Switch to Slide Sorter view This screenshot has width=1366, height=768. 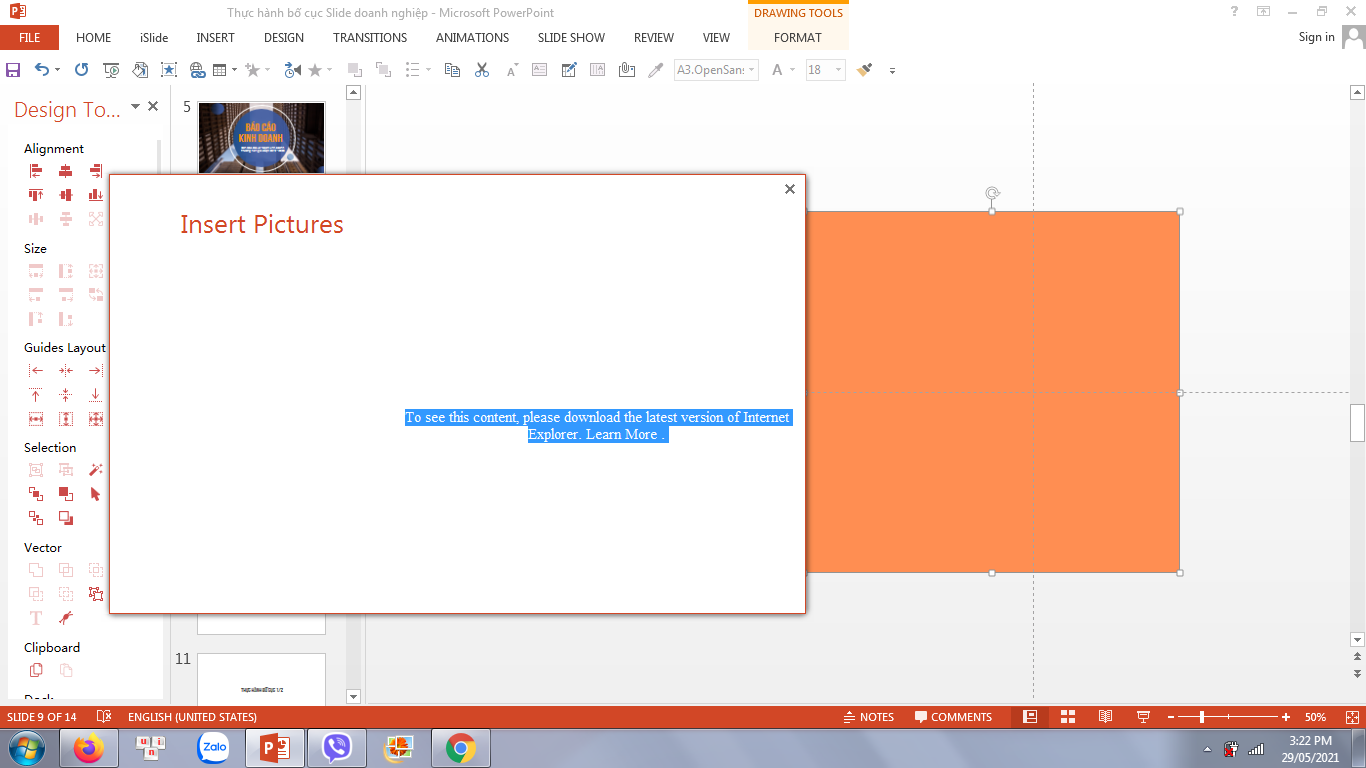pyautogui.click(x=1068, y=717)
